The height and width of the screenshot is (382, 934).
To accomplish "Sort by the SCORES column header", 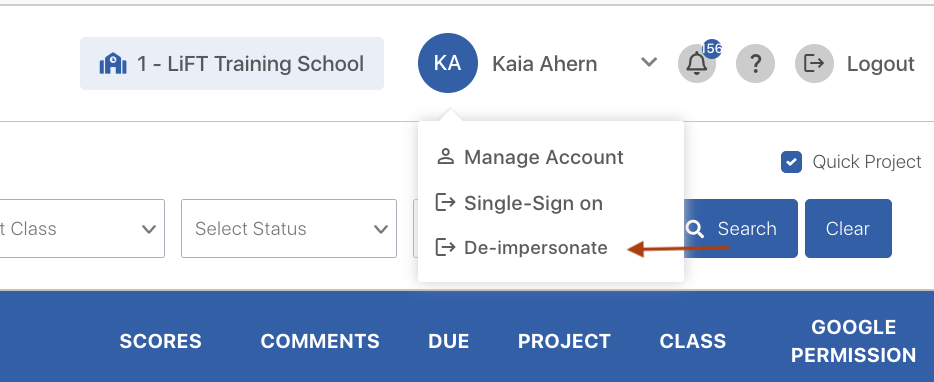I will (x=160, y=341).
